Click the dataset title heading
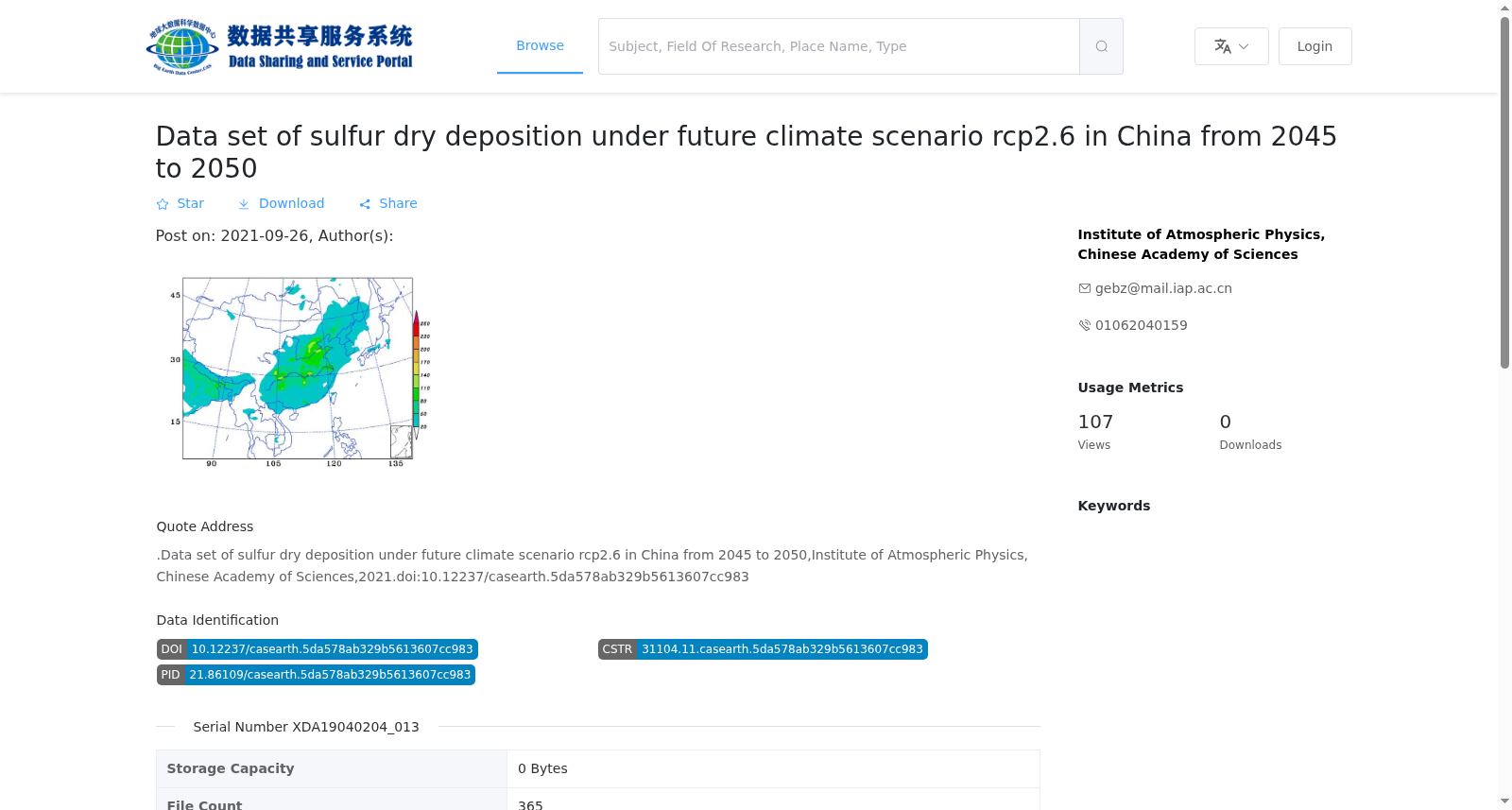 coord(746,152)
